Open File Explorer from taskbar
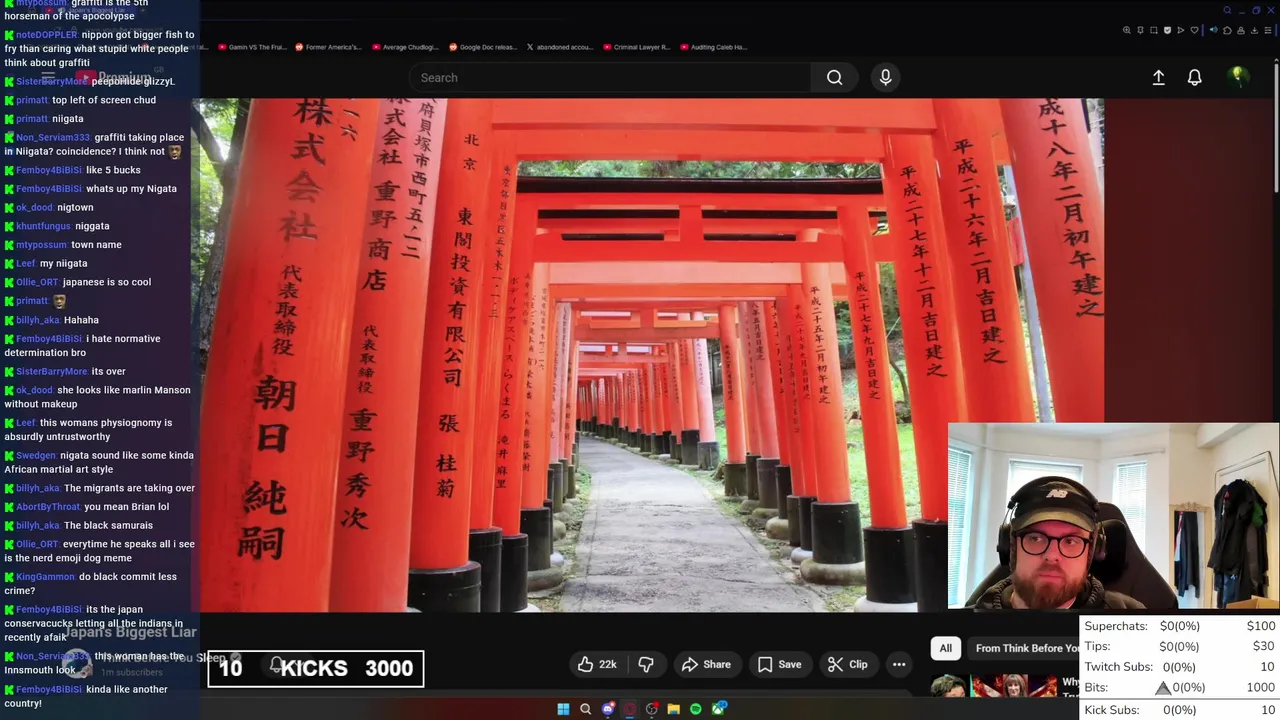The image size is (1280, 720). click(674, 709)
